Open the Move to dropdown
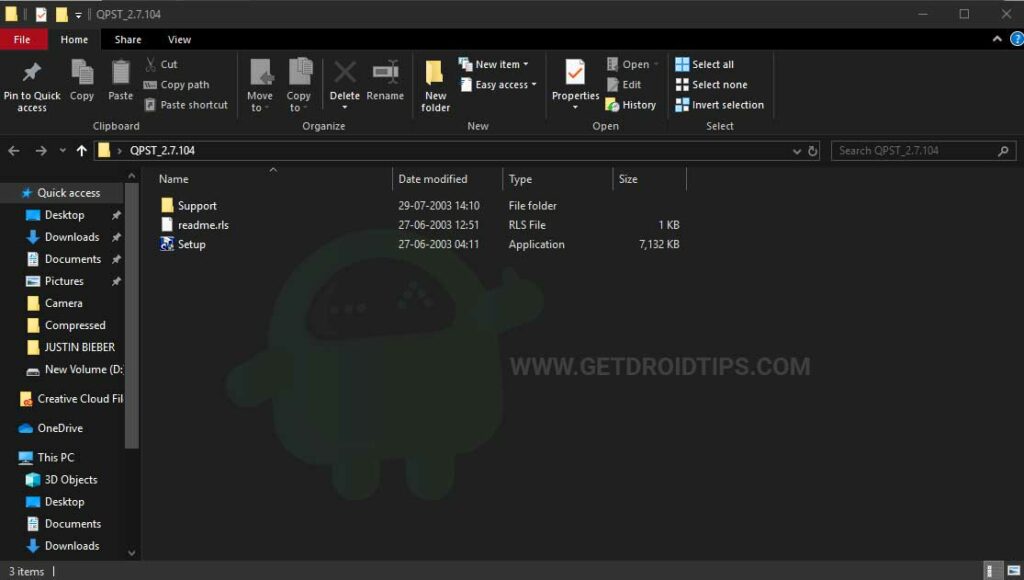 click(260, 86)
